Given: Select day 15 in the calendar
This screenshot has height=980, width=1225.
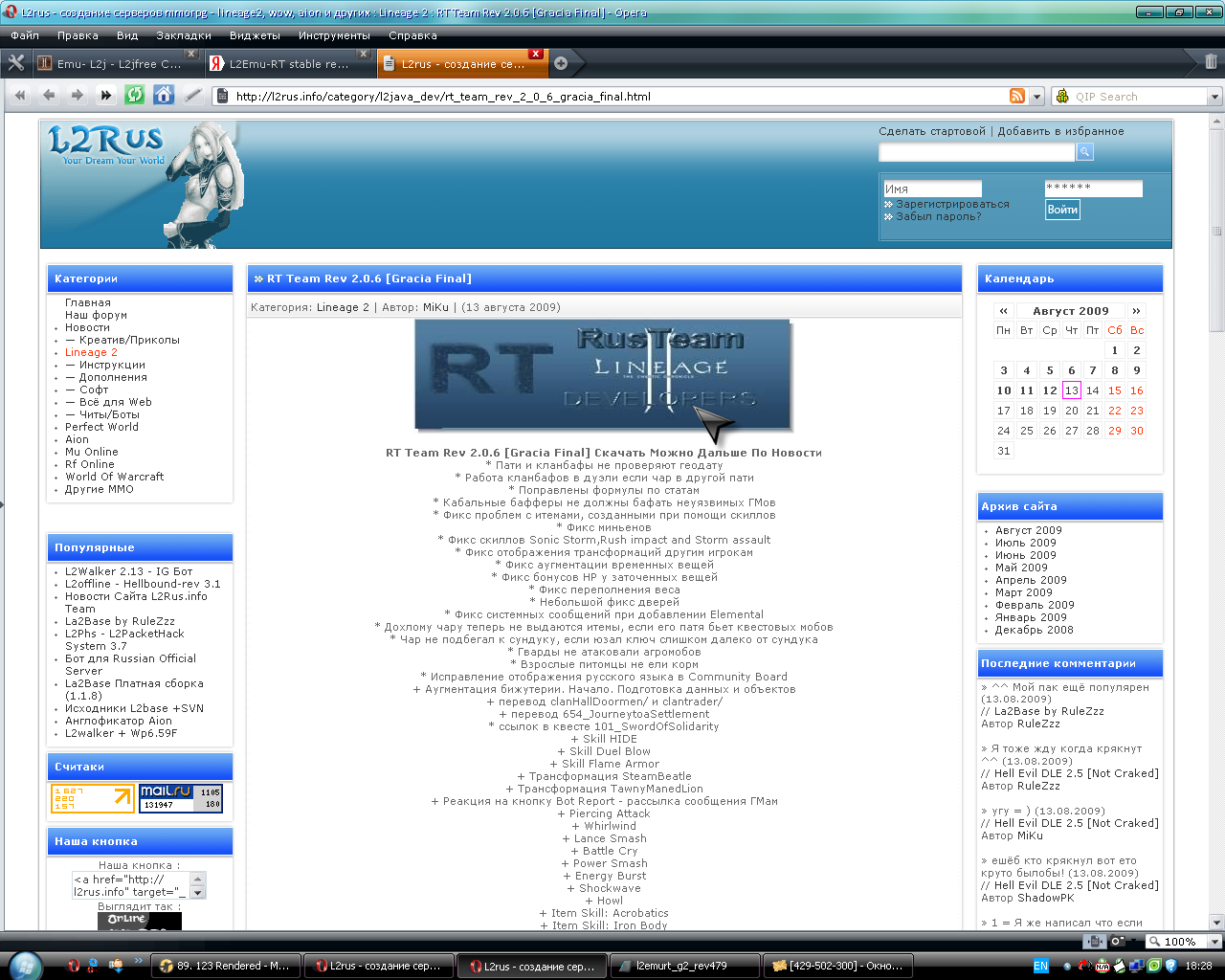Looking at the screenshot, I should tap(1114, 390).
